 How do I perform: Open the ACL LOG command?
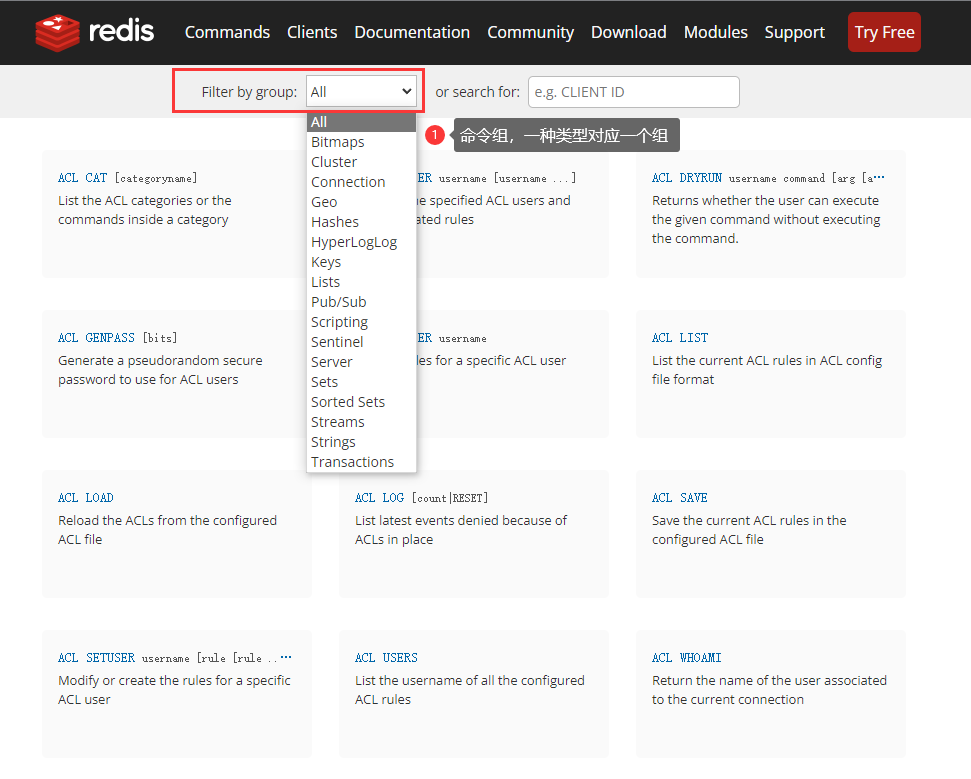click(x=380, y=498)
